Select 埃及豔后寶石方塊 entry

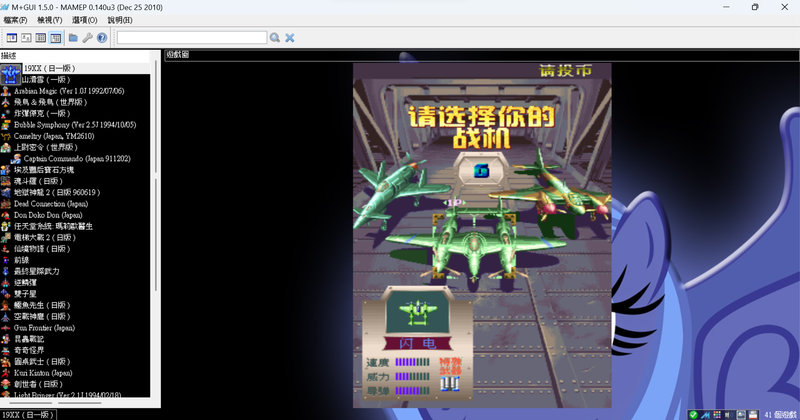44,170
